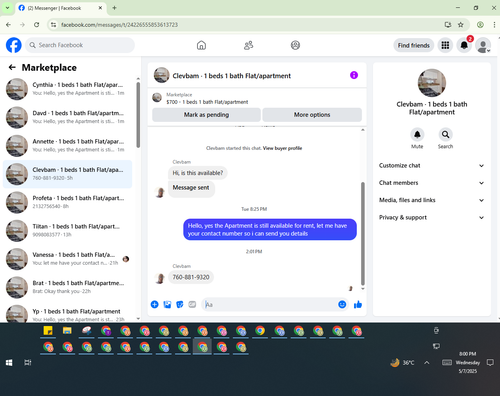500x396 pixels.
Task: Click the Facebook logo icon
Action: pyautogui.click(x=14, y=45)
